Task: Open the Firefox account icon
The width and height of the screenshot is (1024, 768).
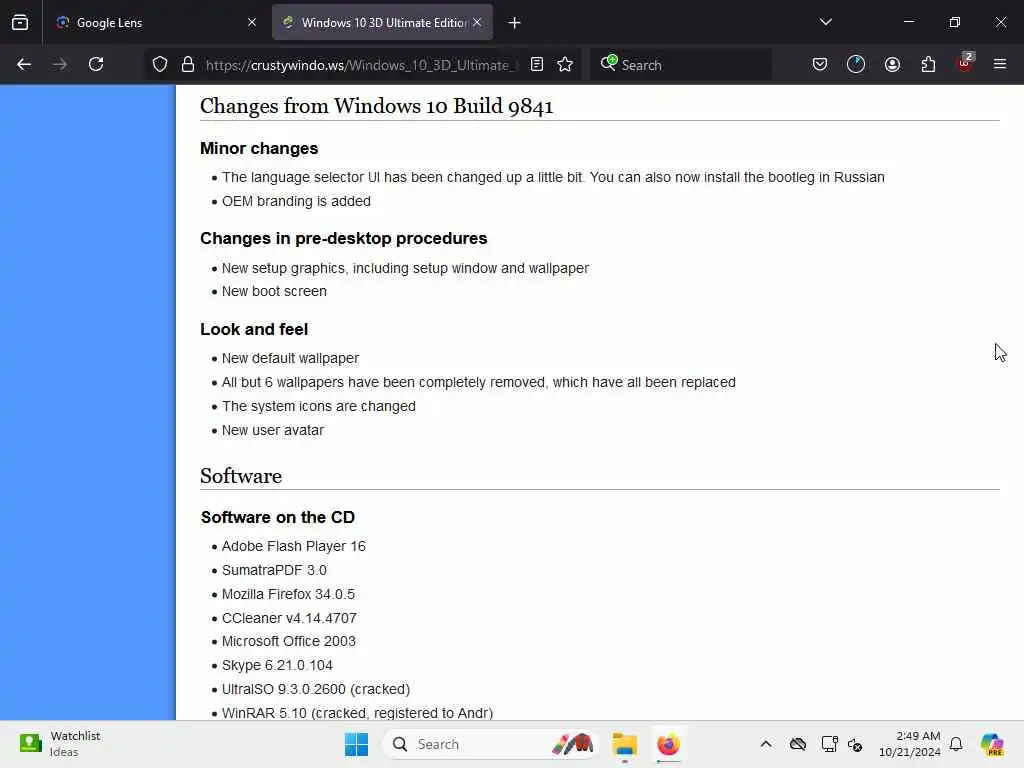Action: 892,64
